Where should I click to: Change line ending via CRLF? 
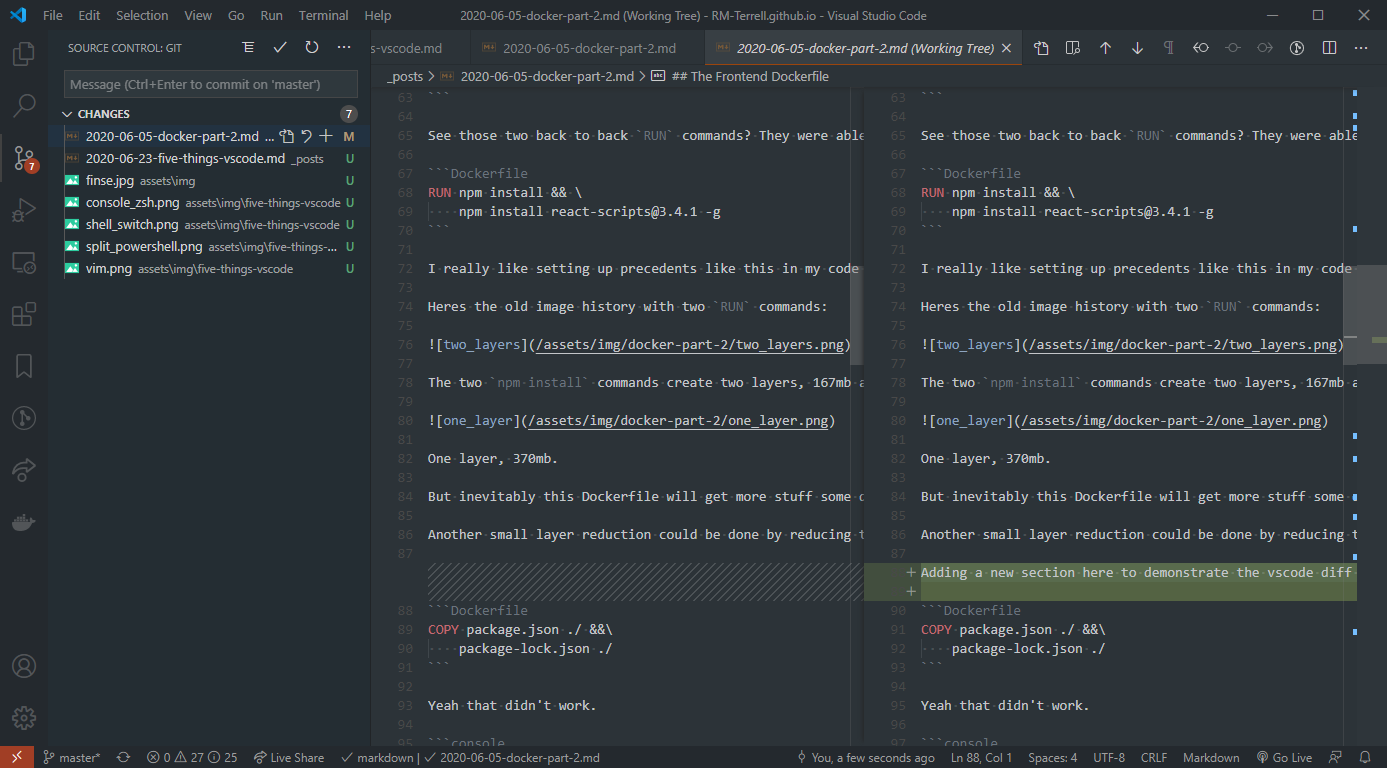pos(1154,757)
